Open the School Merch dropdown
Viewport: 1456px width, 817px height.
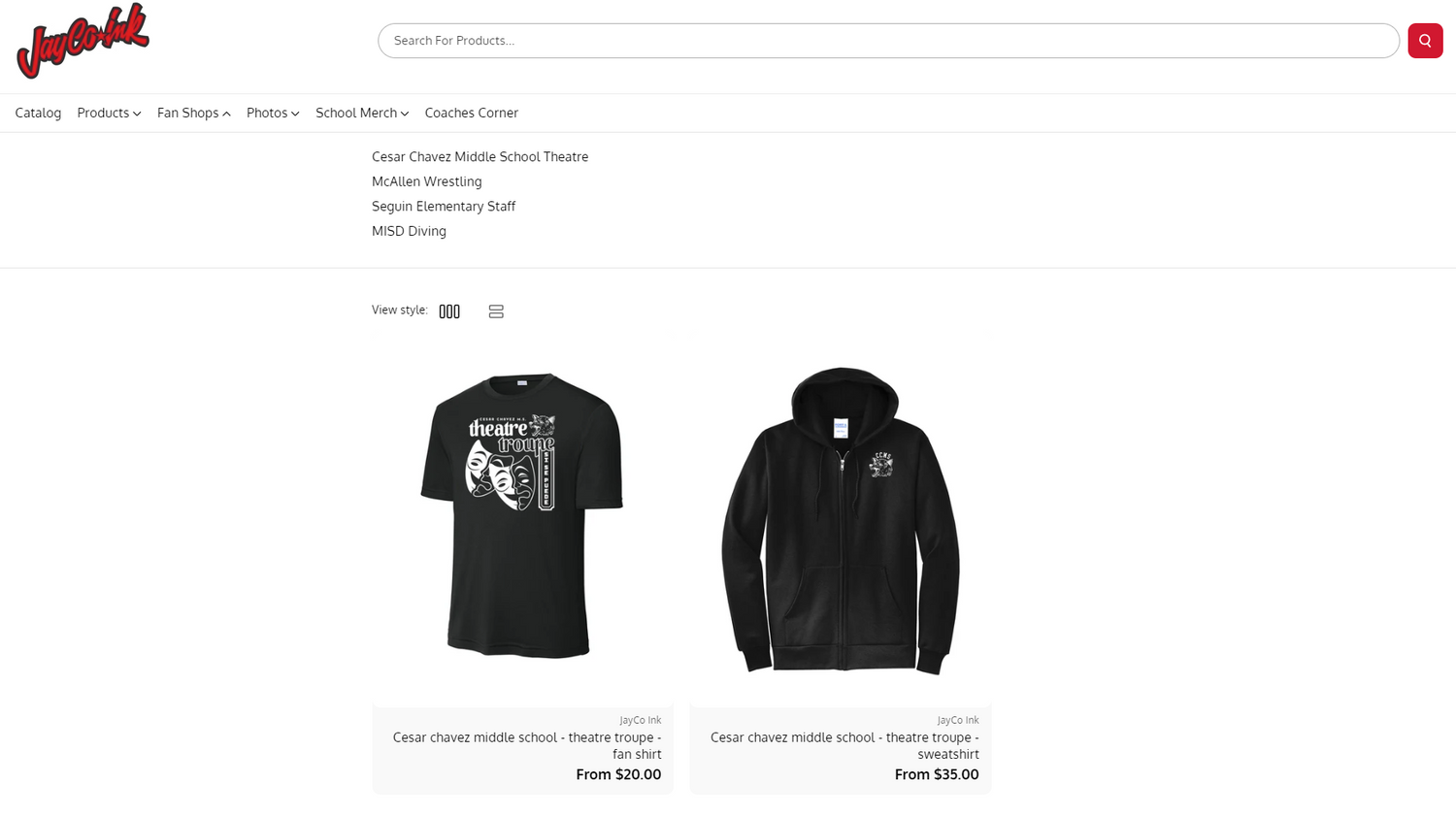pos(361,113)
